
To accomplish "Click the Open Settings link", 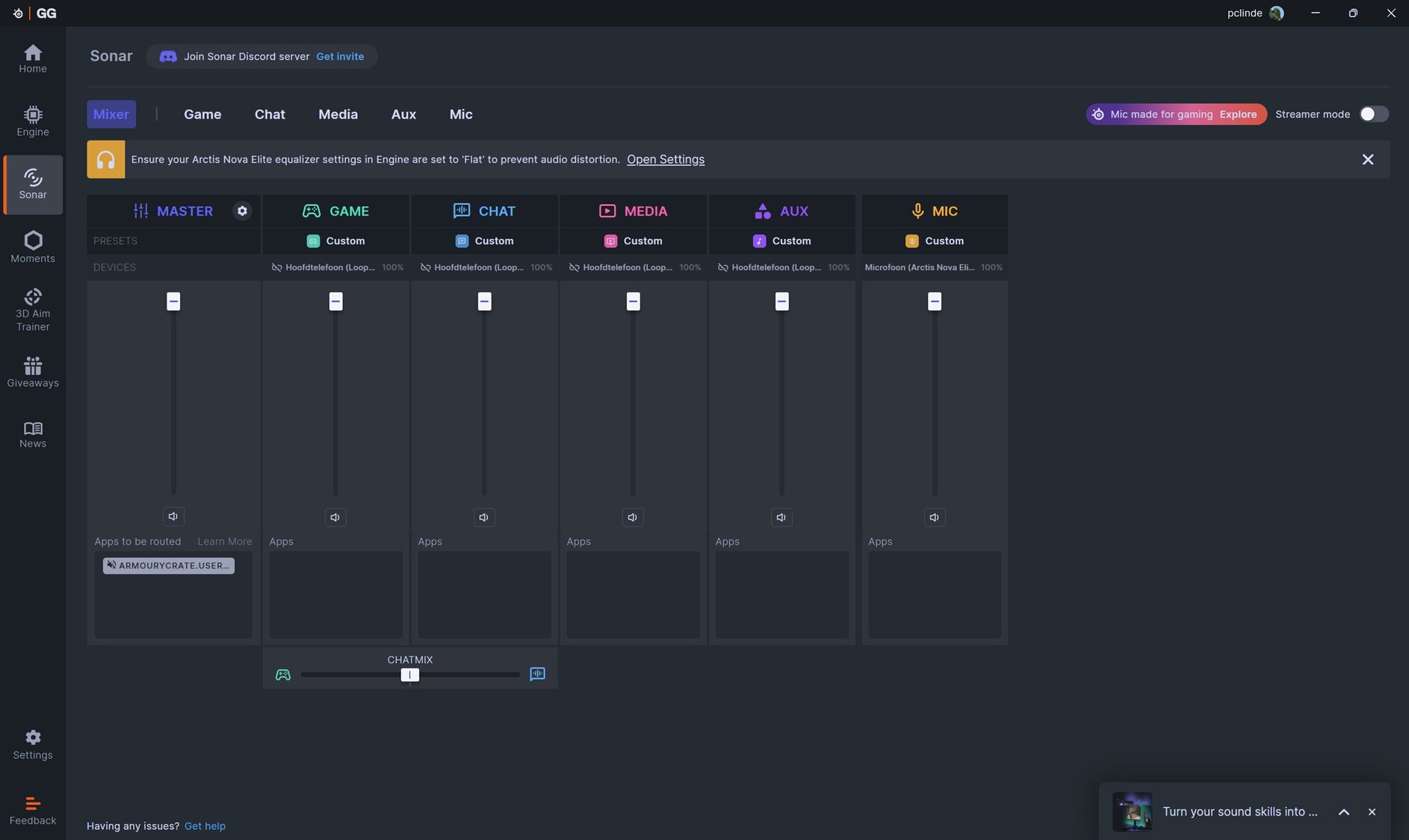I will (665, 160).
